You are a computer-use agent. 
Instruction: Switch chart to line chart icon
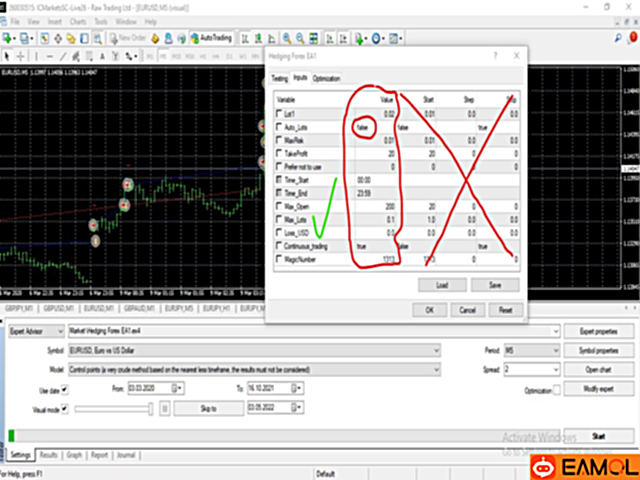[271, 38]
